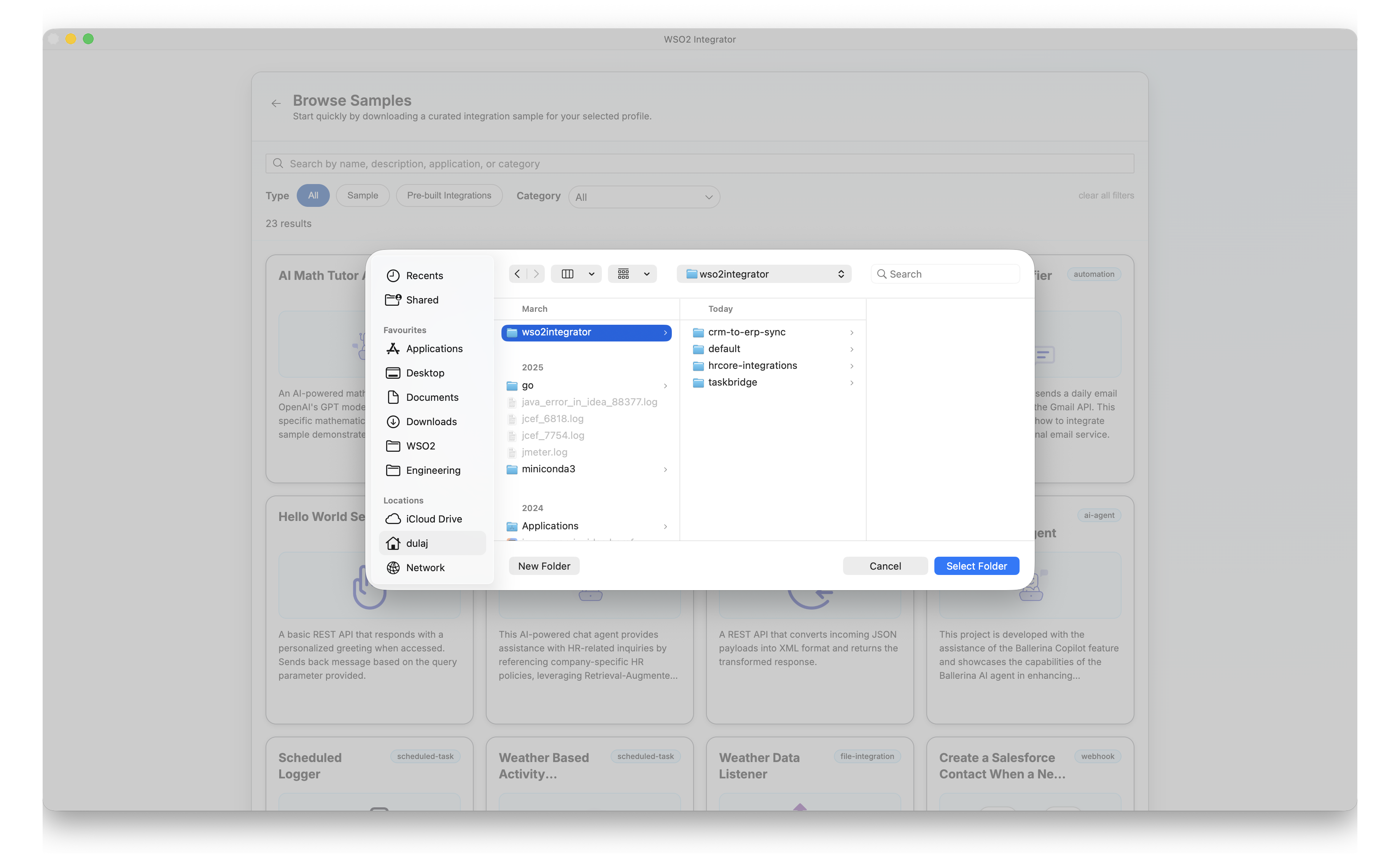
Task: Focus the samples search field
Action: click(699, 164)
